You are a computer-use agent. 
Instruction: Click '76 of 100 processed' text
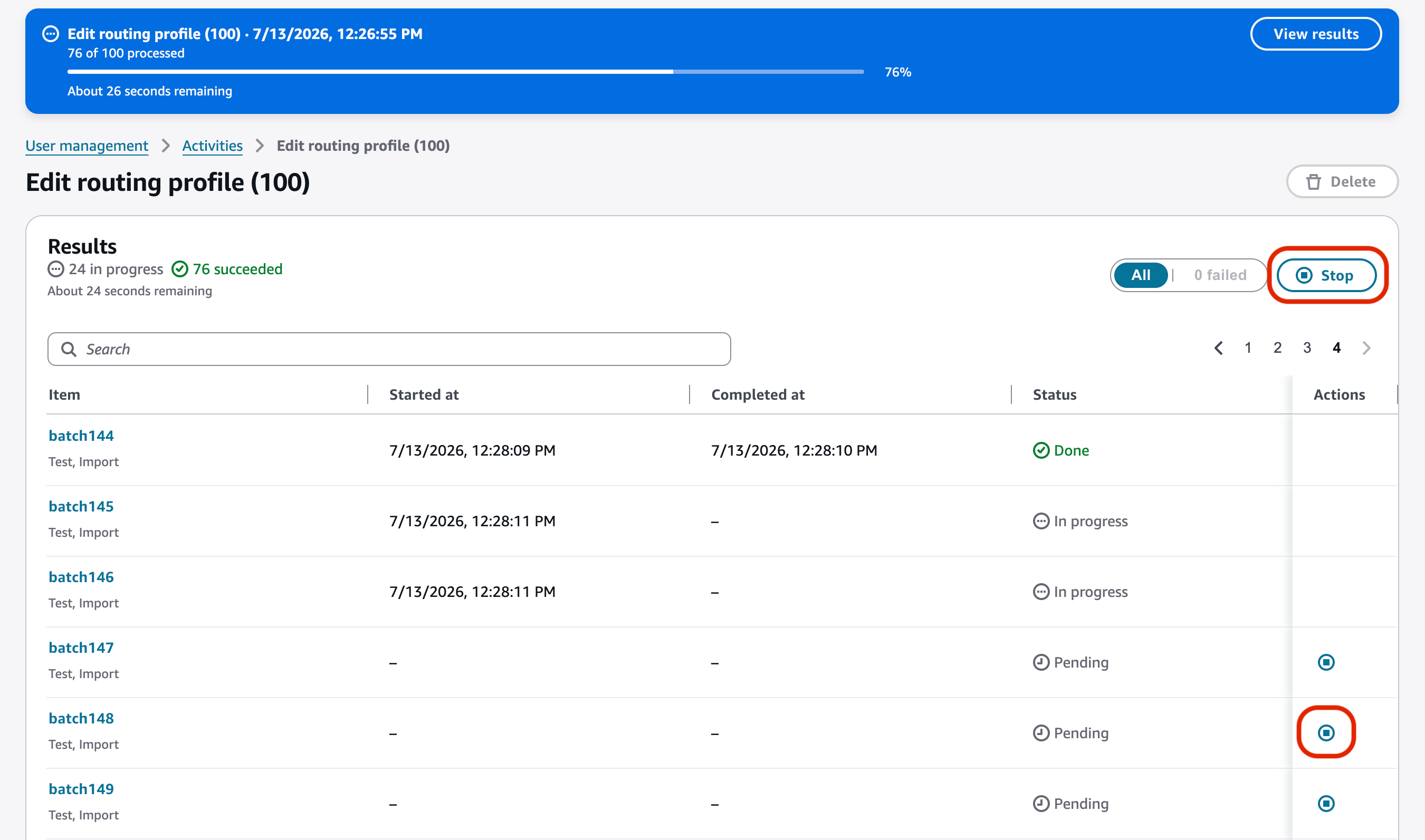(126, 53)
